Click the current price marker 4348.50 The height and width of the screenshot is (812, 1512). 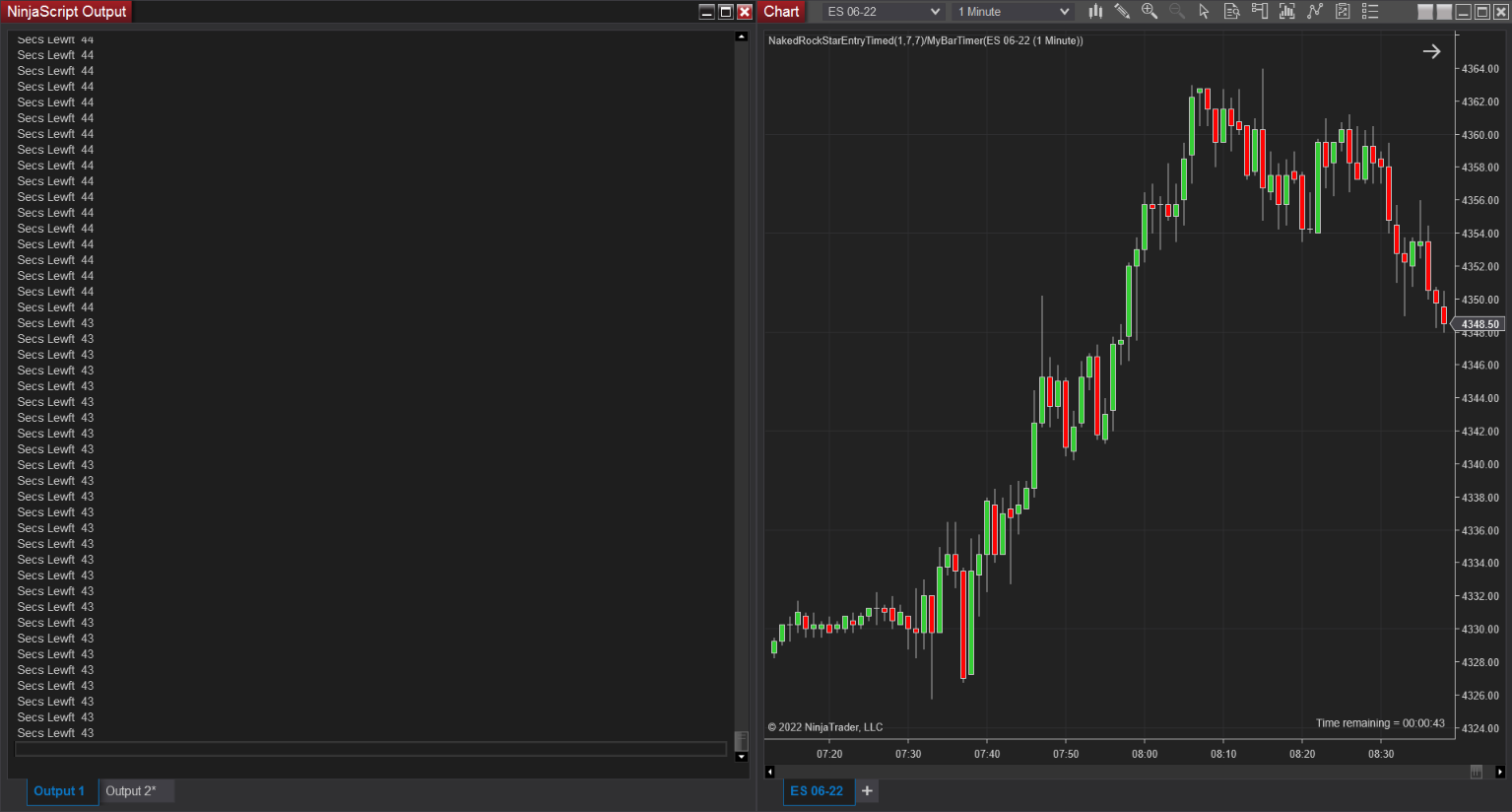(1479, 324)
